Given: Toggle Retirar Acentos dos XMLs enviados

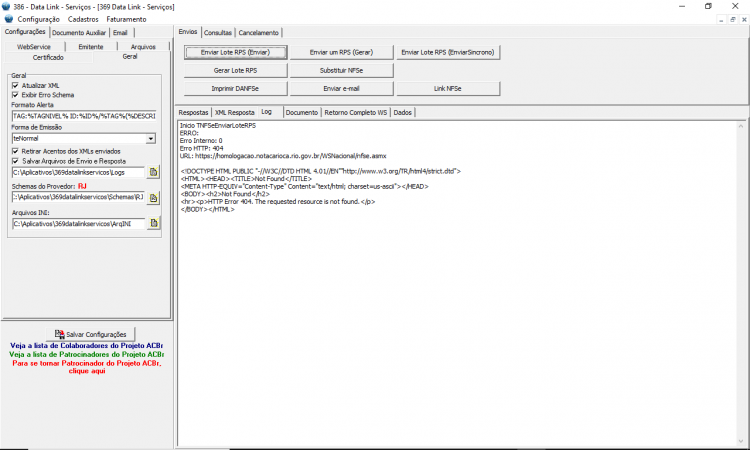Looking at the screenshot, I should point(15,151).
